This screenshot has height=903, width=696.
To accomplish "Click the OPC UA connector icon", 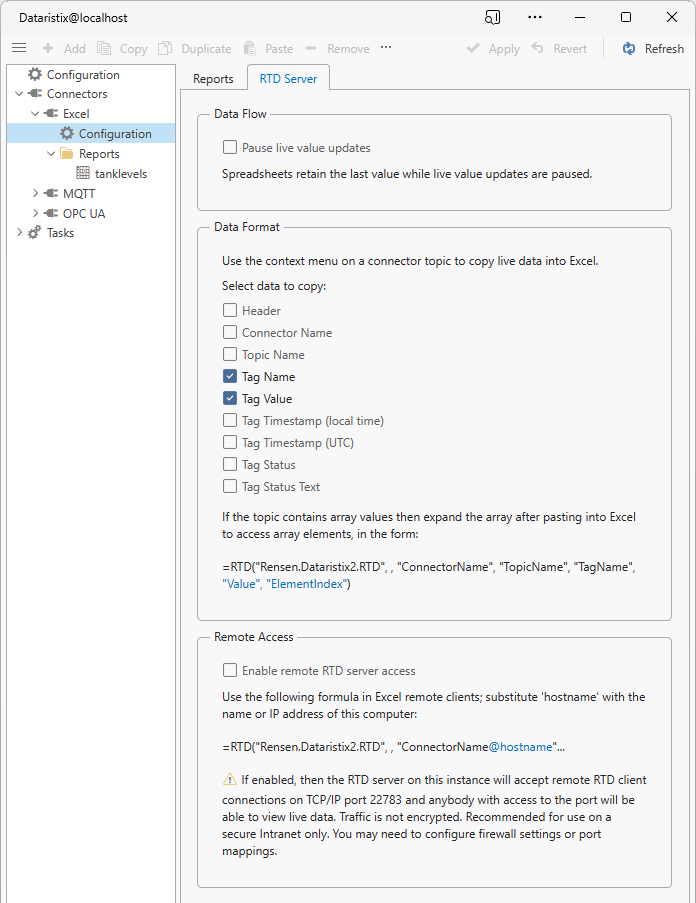I will [x=51, y=213].
